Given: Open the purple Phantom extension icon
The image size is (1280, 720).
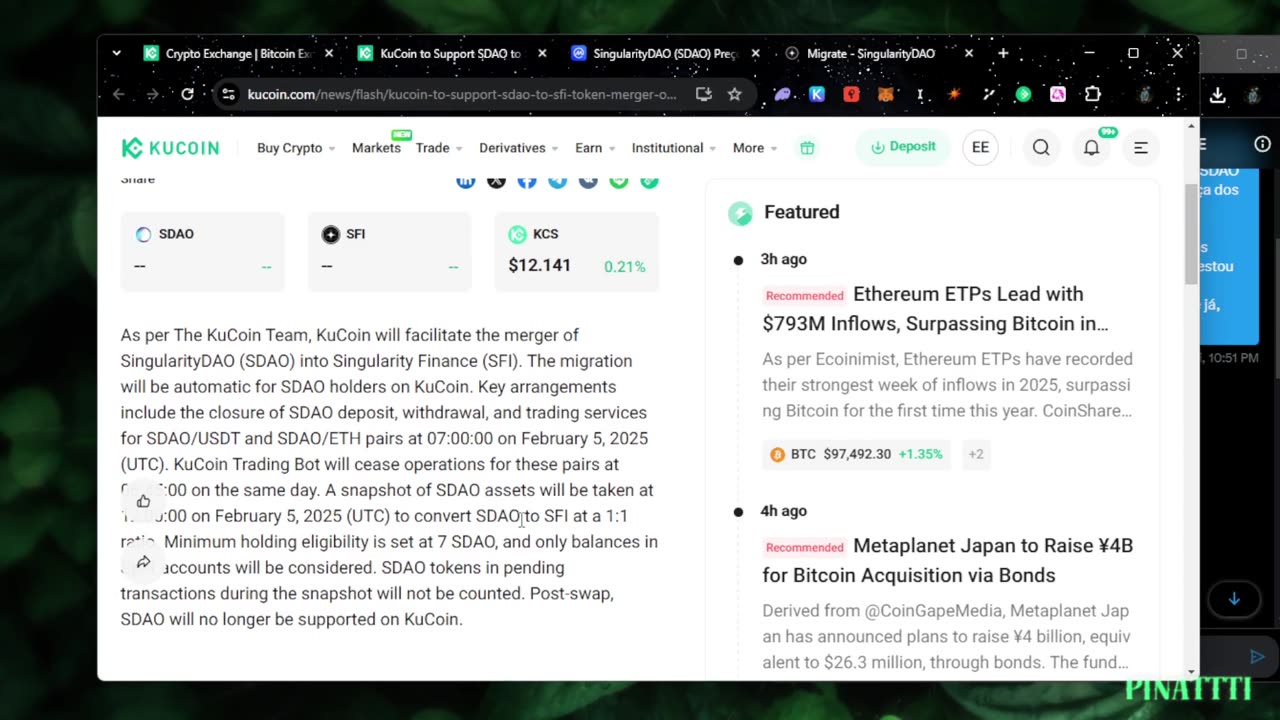Looking at the screenshot, I should click(783, 94).
